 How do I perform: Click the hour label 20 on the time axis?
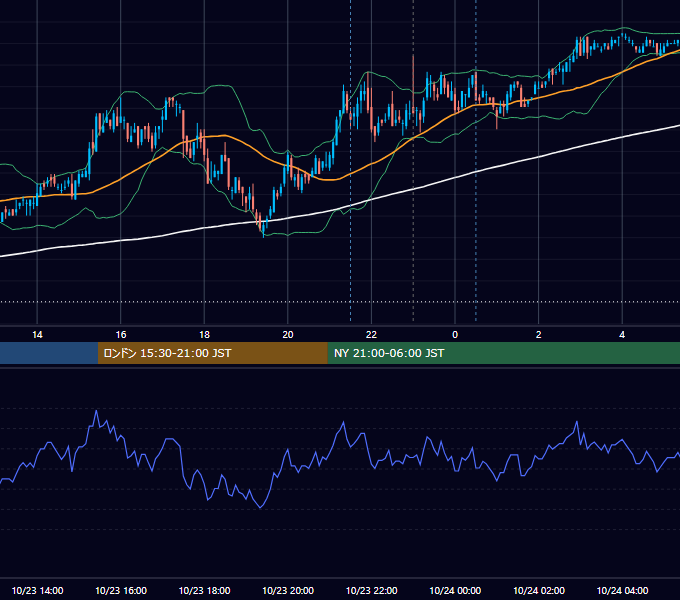pos(288,335)
